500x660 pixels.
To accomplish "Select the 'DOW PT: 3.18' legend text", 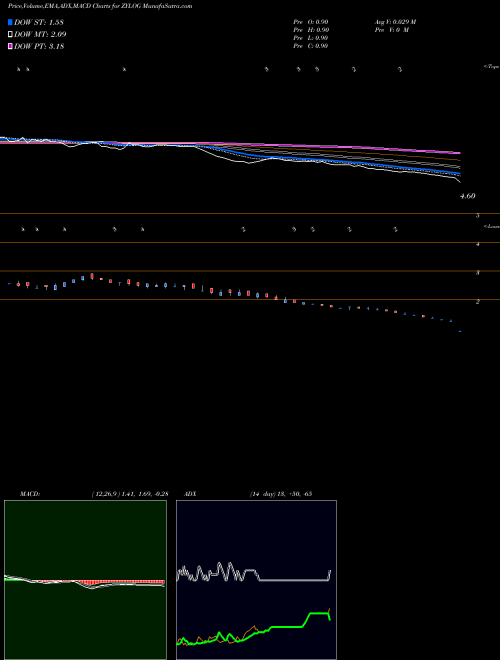I will click(39, 46).
